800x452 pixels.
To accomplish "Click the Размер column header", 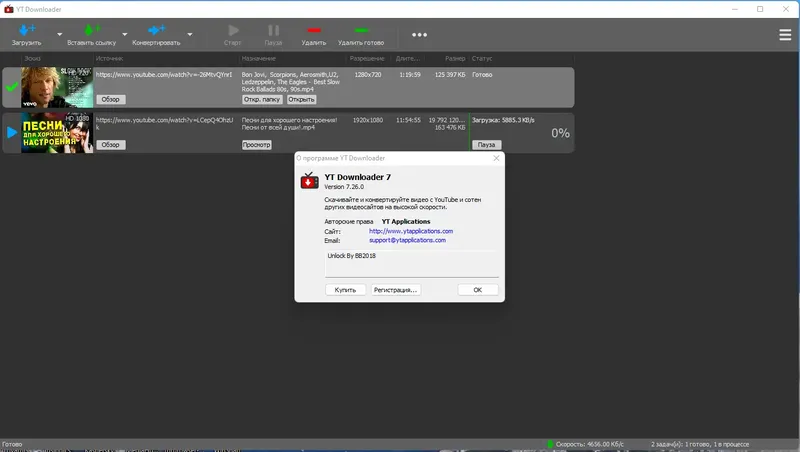I will point(455,59).
